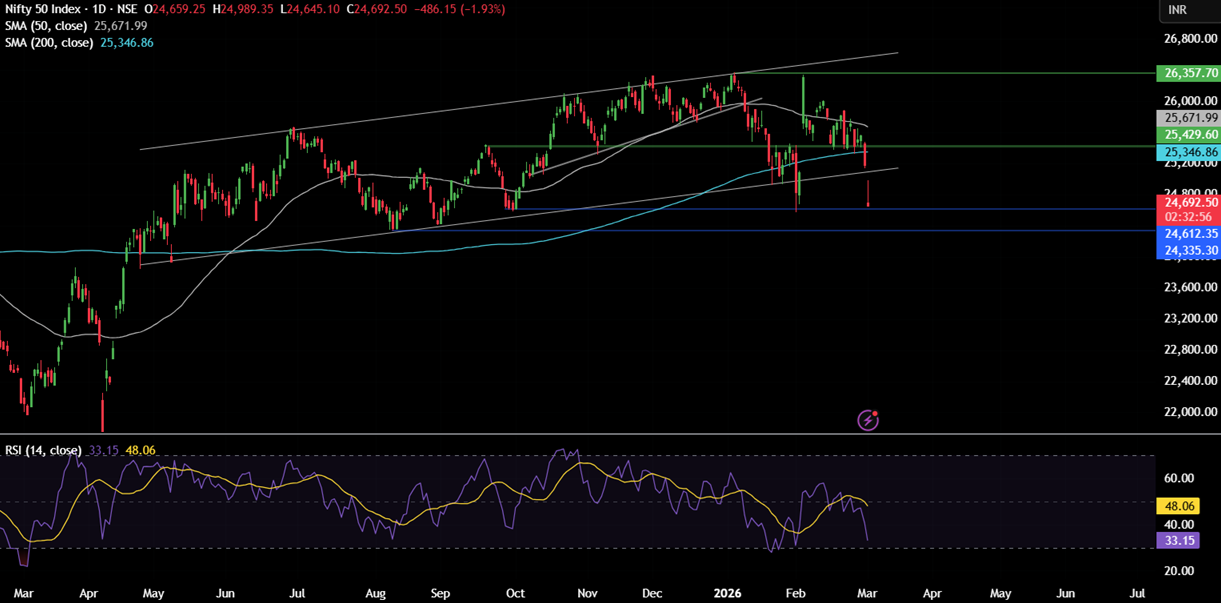Screen dimensions: 1221x603
Task: Click the blue 24,612.35 price axis label
Action: tap(1188, 233)
